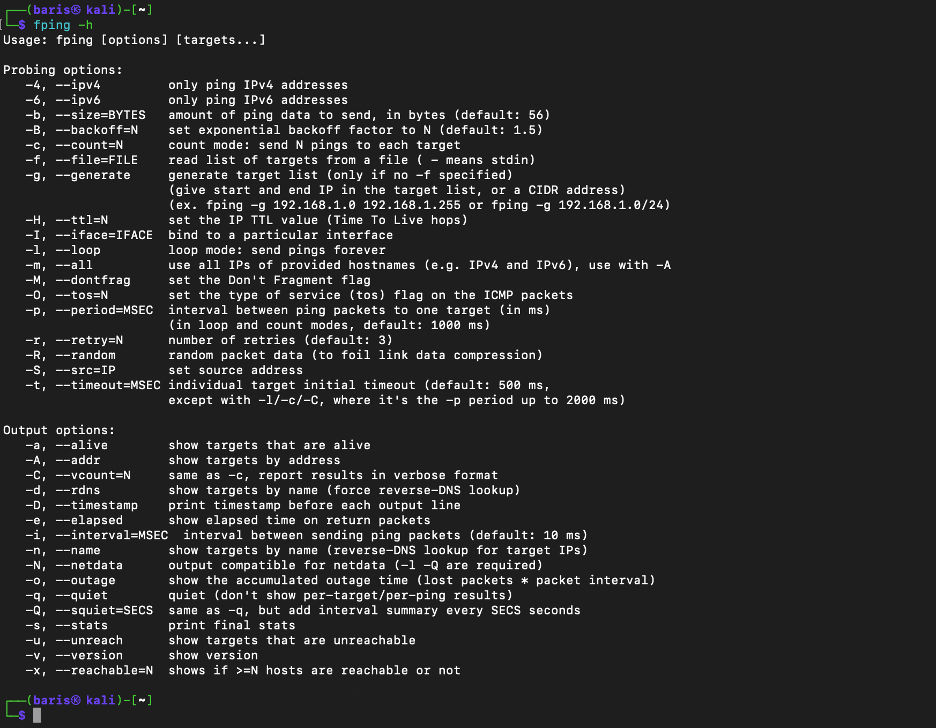Click the "--generate" option flag

(93, 175)
